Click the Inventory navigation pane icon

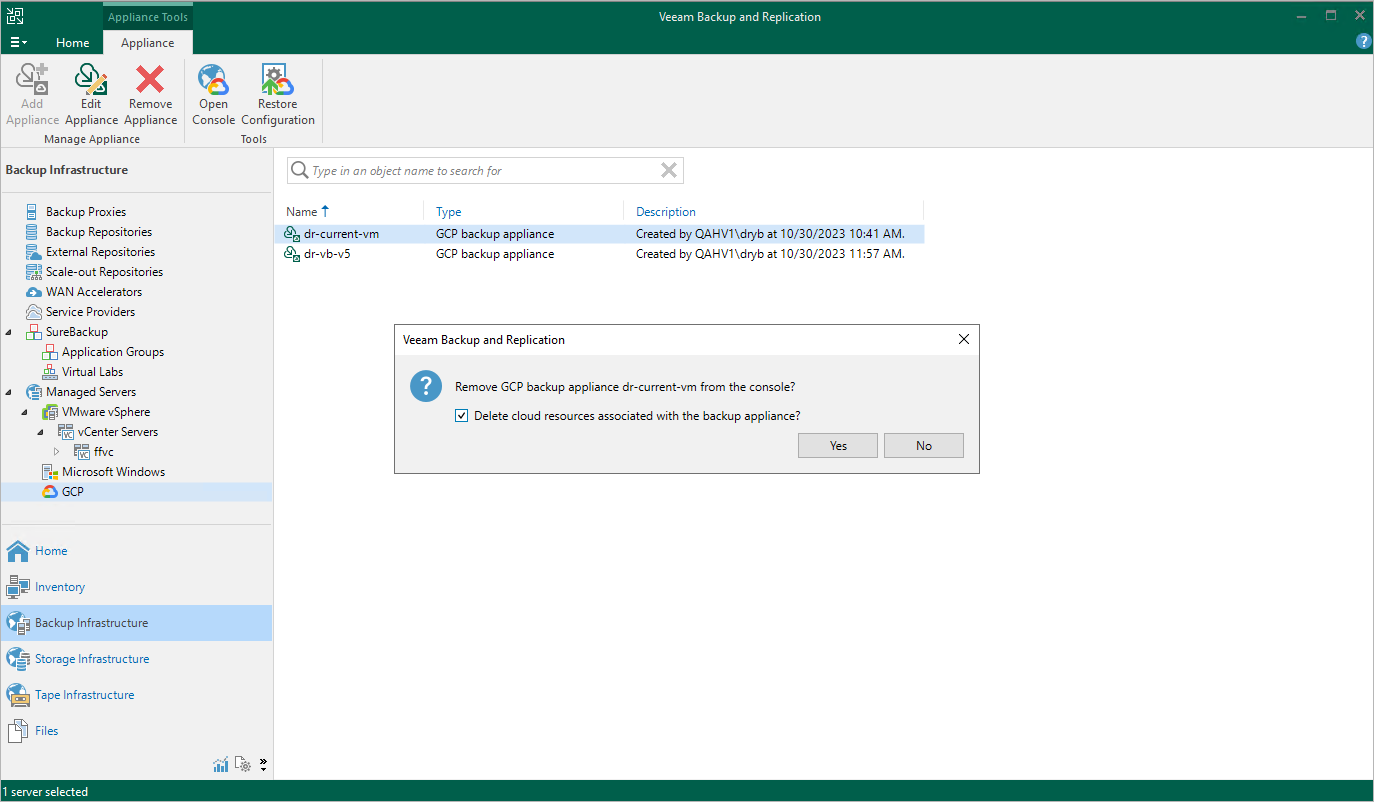click(x=18, y=587)
